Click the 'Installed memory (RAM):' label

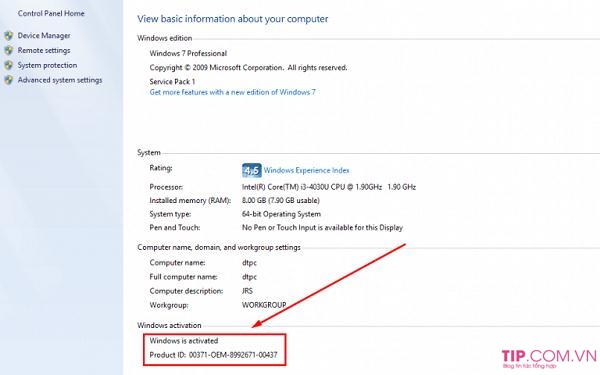pyautogui.click(x=190, y=201)
